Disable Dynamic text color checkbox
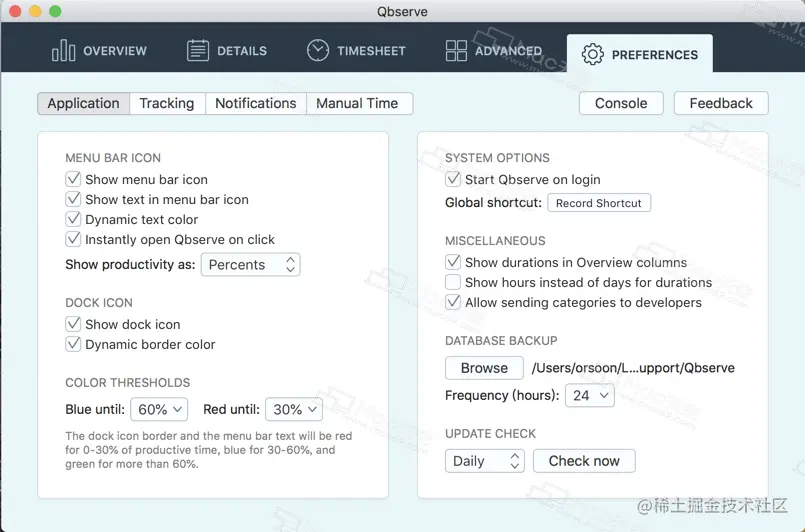 tap(73, 219)
